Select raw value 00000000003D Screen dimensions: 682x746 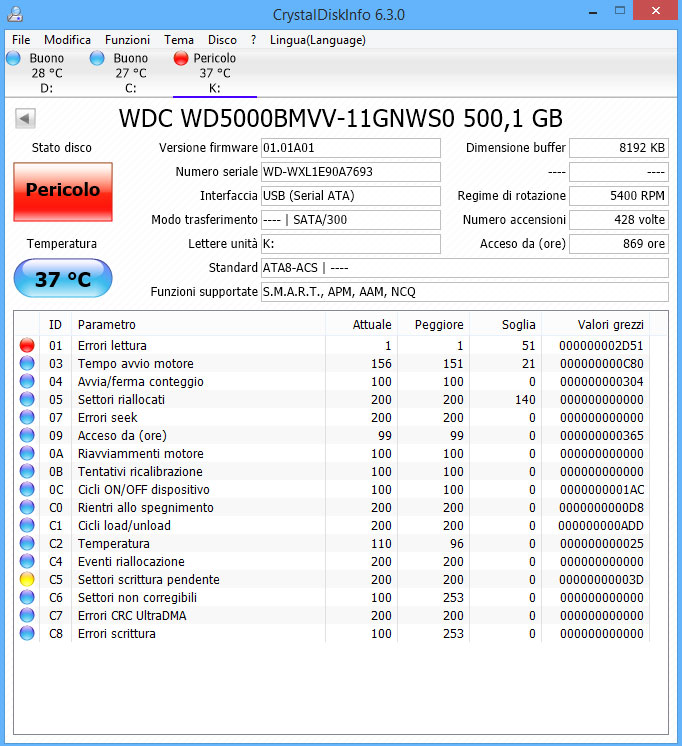tap(601, 579)
